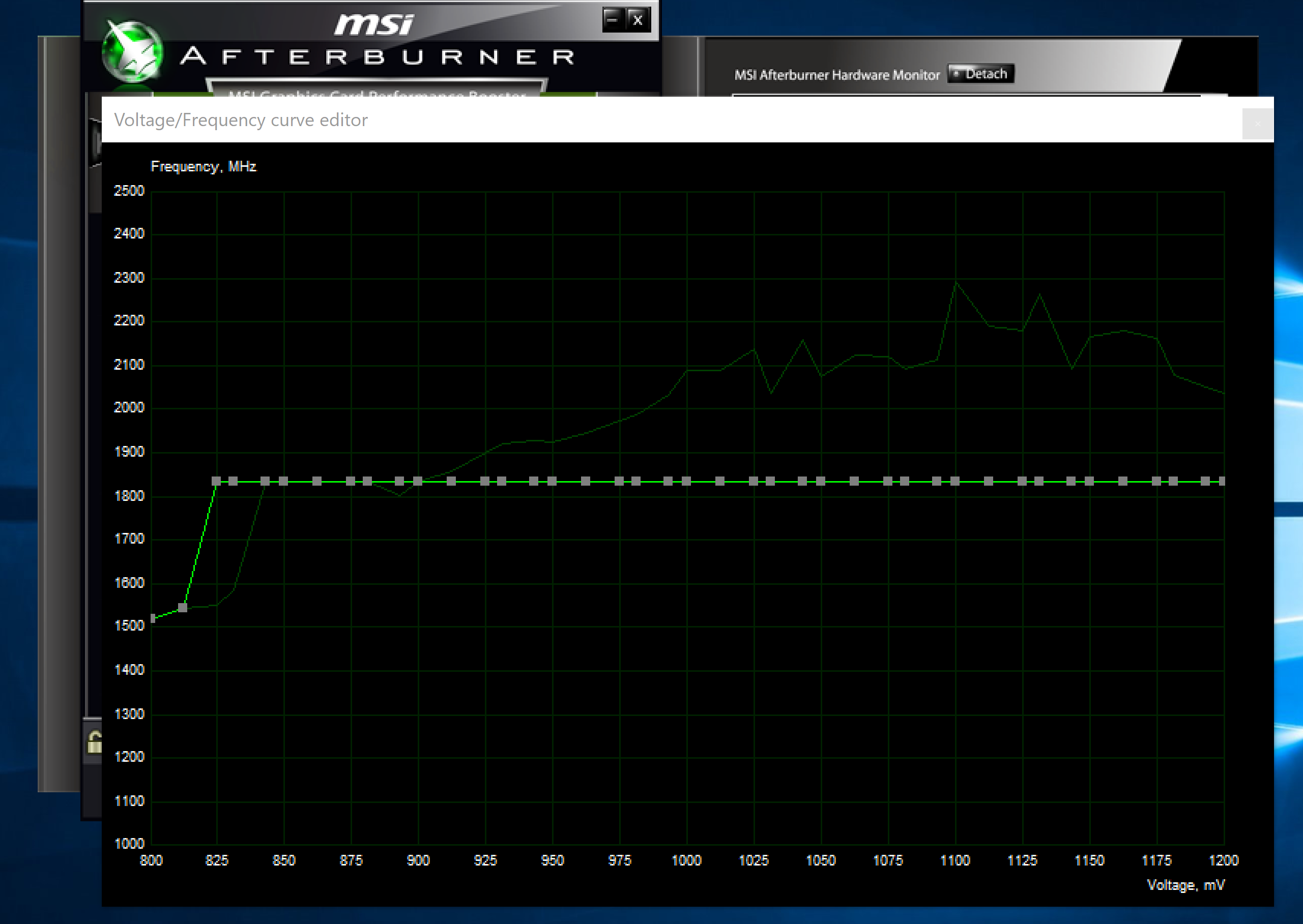Click the MSI Afterburner green logo icon
This screenshot has width=1303, height=924.
tap(133, 52)
